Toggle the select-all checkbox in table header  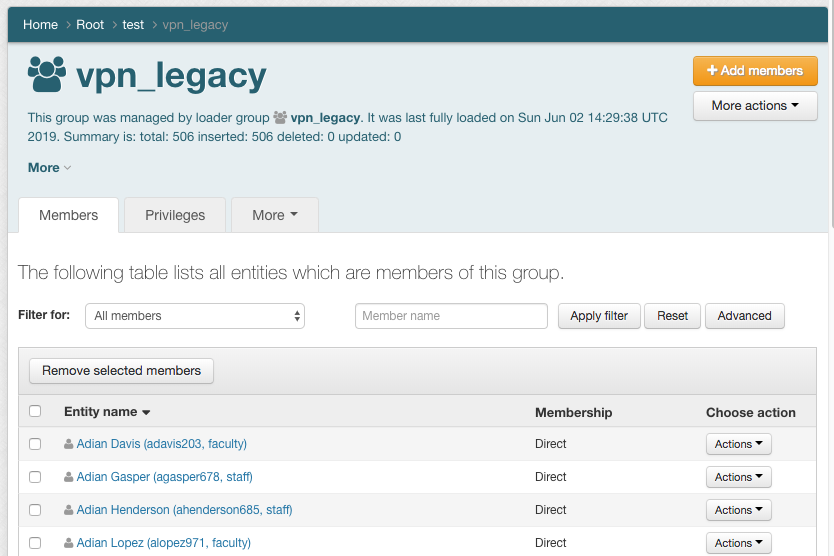pyautogui.click(x=35, y=411)
